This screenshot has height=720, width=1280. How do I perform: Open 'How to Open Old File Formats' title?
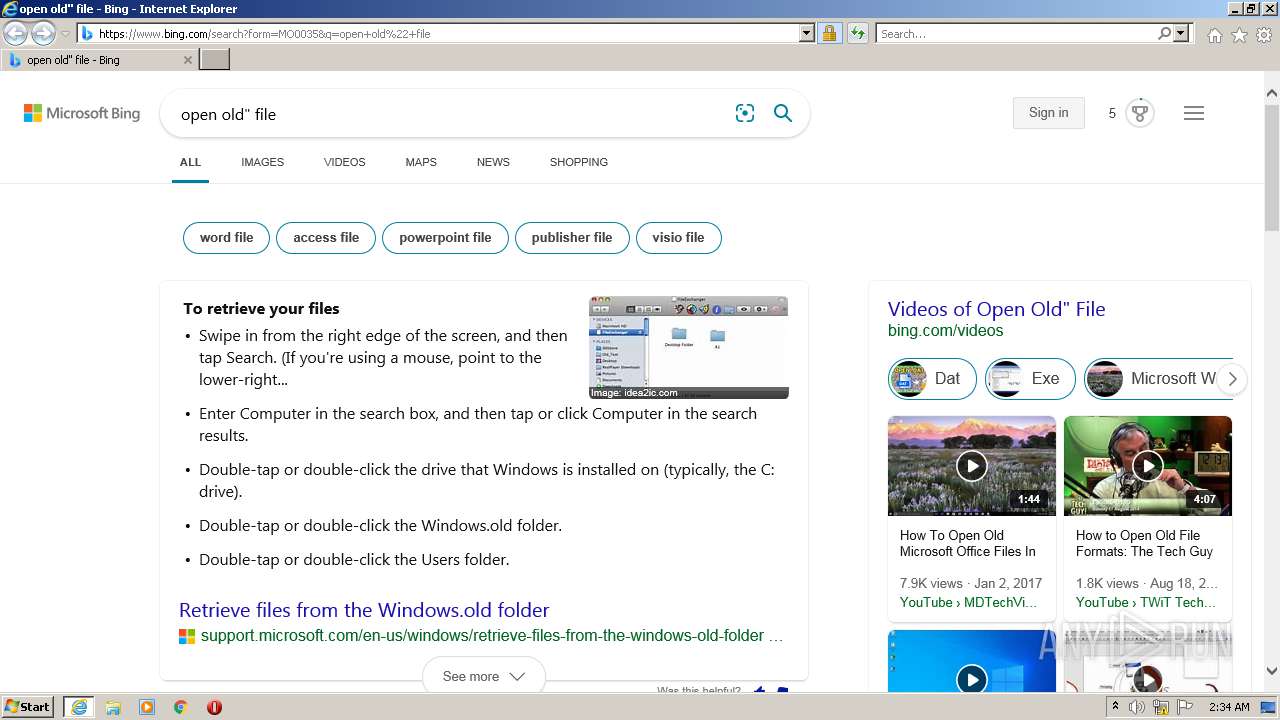point(1144,543)
